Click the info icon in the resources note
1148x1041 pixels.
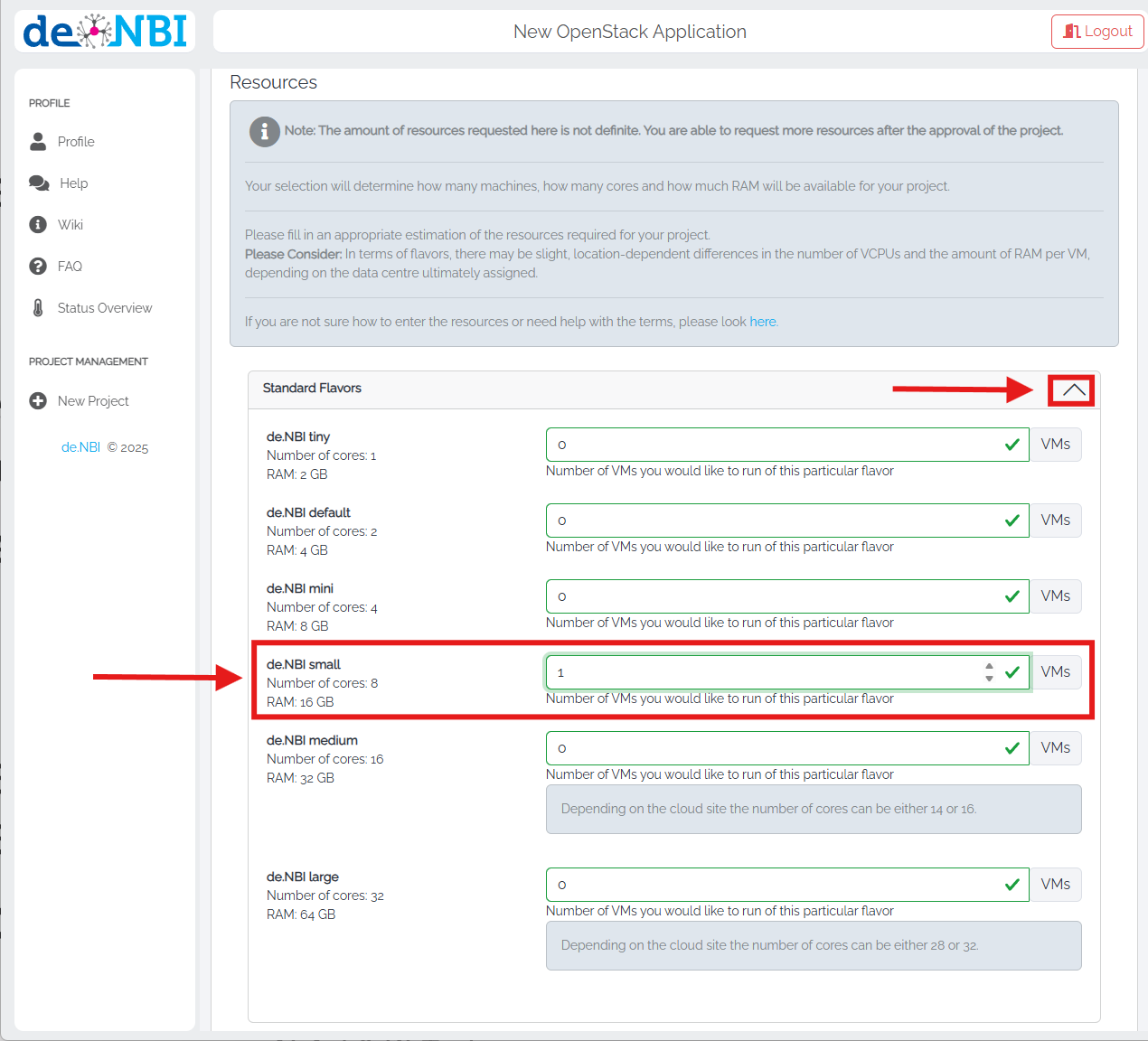[265, 131]
